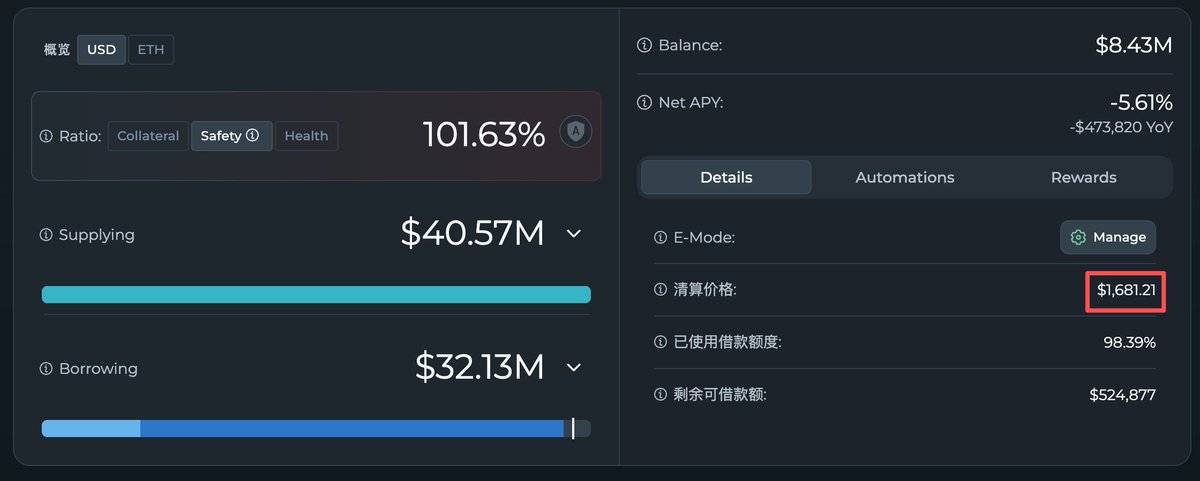This screenshot has width=1200, height=481.
Task: Click the Net APY label
Action: pyautogui.click(x=690, y=102)
